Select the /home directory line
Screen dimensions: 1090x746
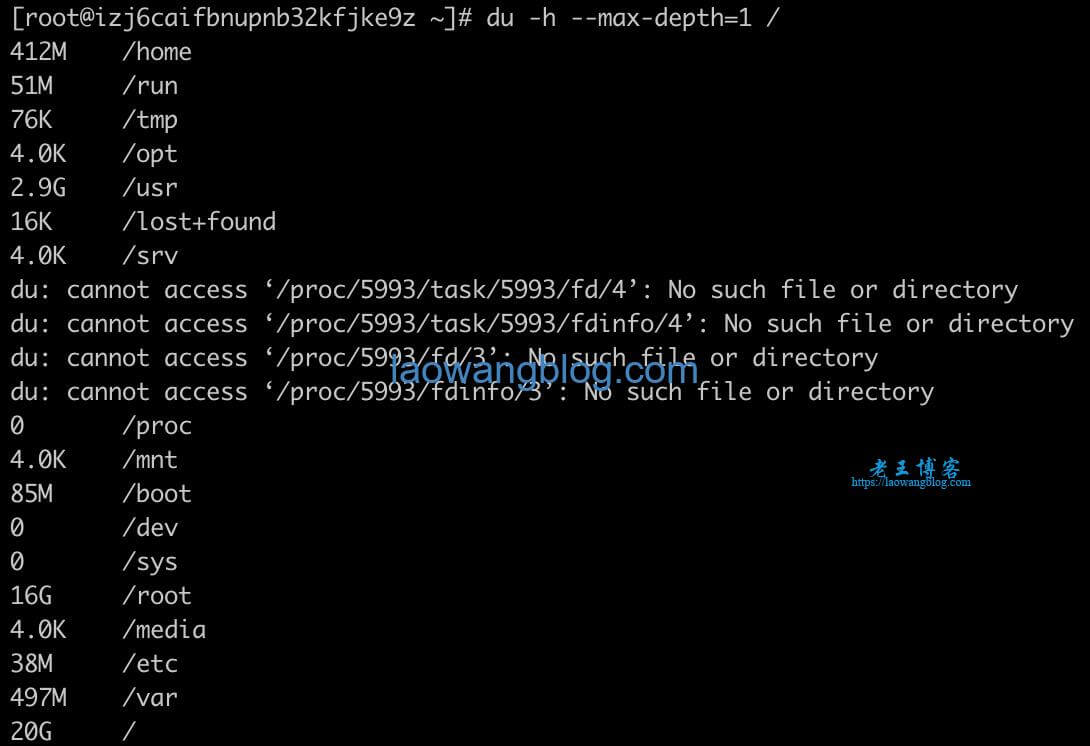tap(101, 51)
